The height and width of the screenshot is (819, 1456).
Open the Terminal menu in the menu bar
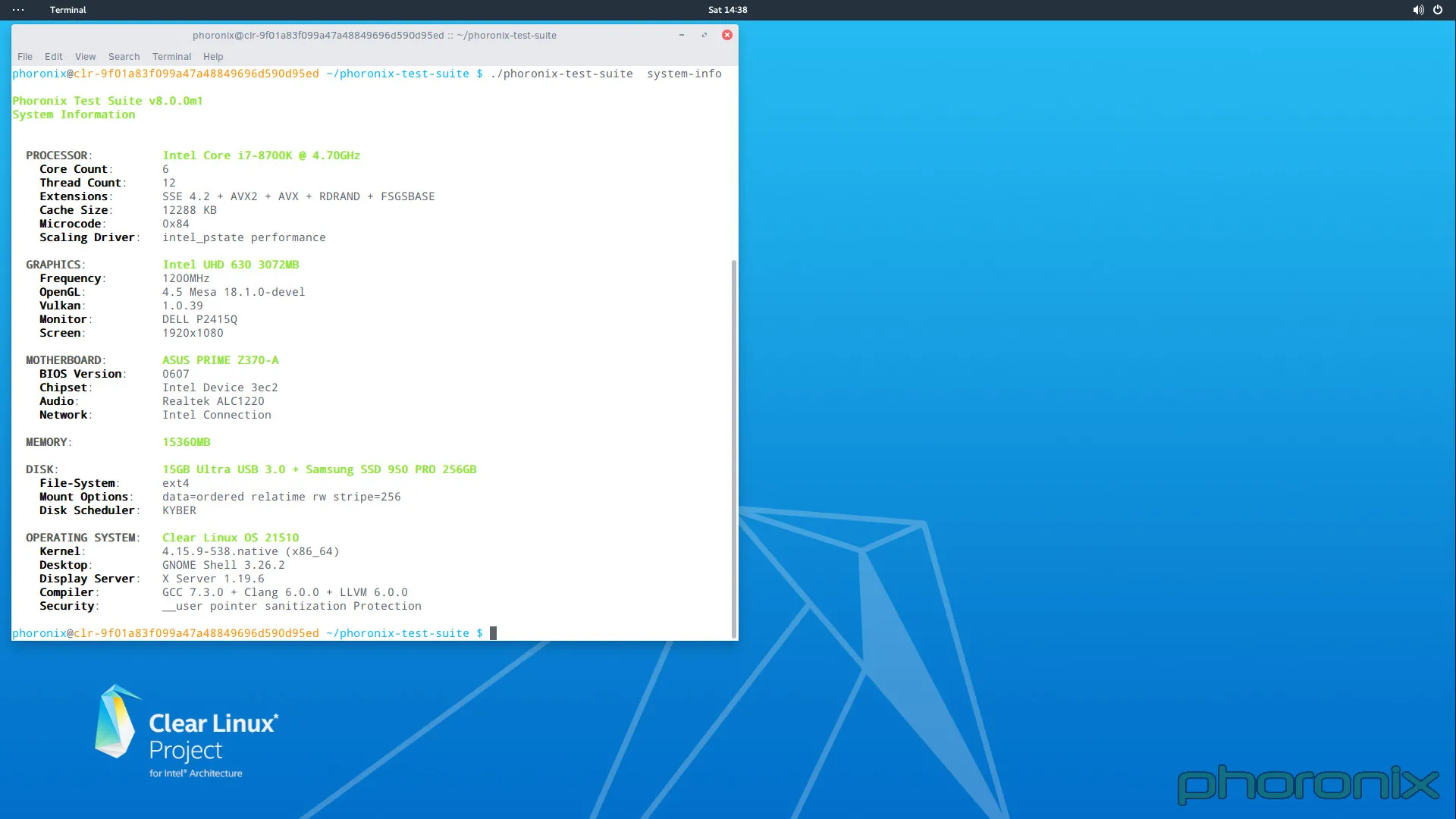tap(171, 56)
